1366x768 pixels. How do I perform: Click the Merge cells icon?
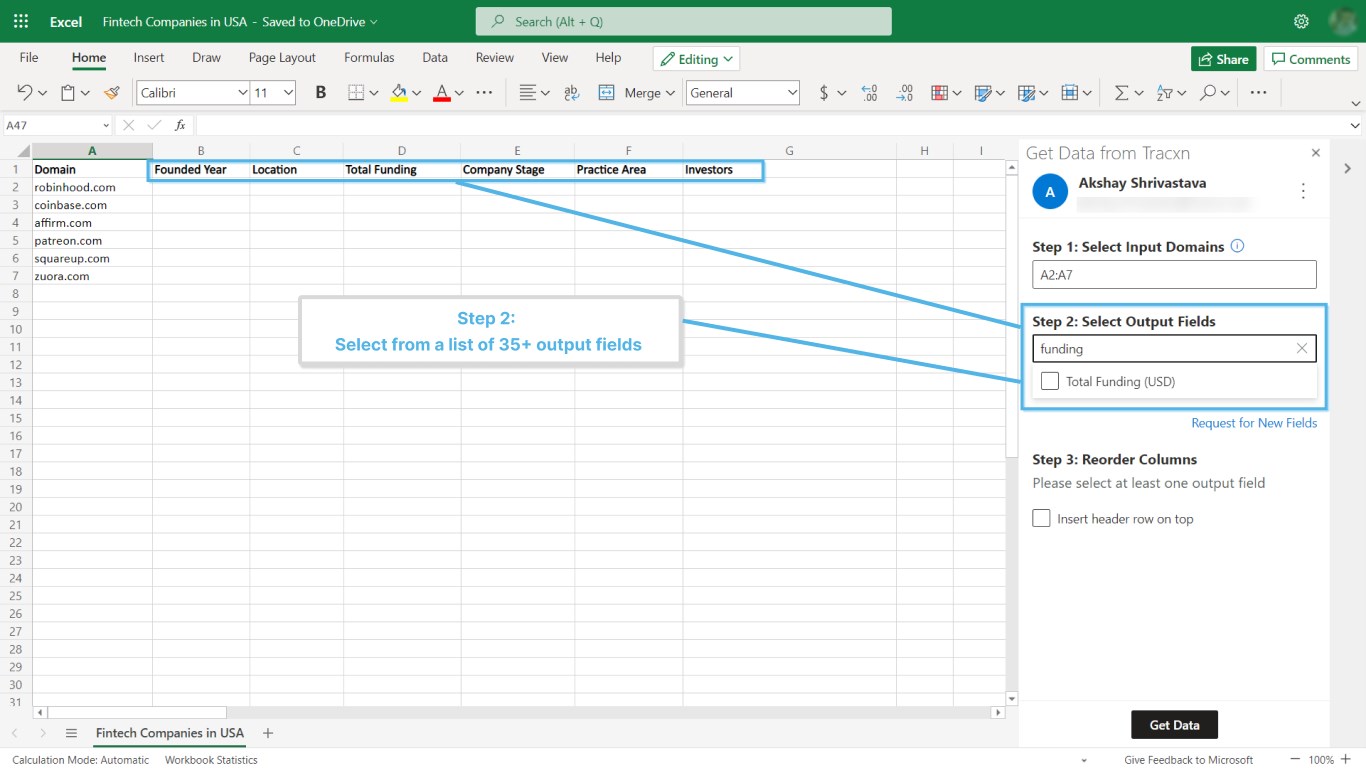click(x=606, y=93)
